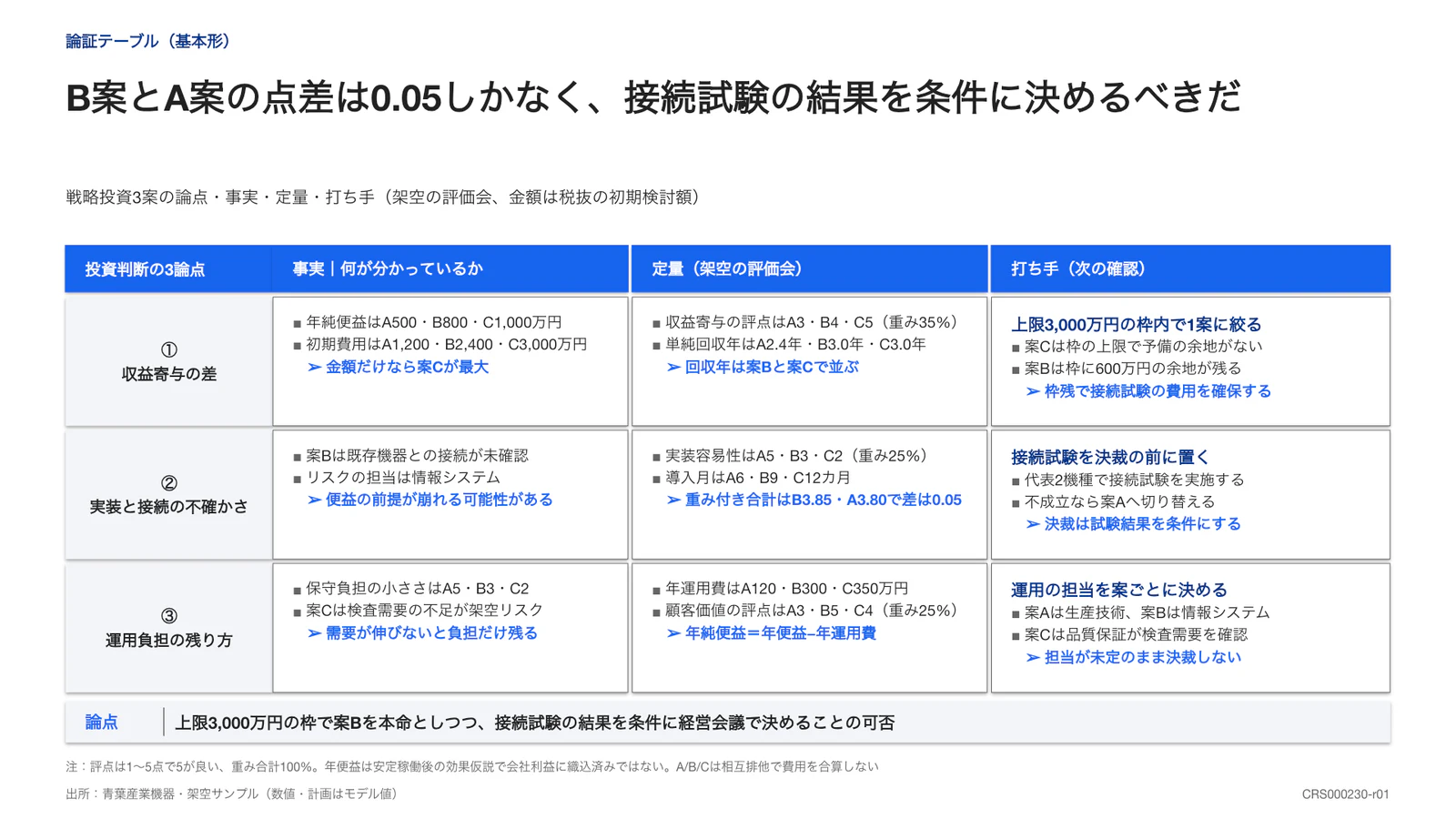Click bullet 不成立なら案Aへ切り替える
The image size is (1456, 819).
tap(1113, 501)
